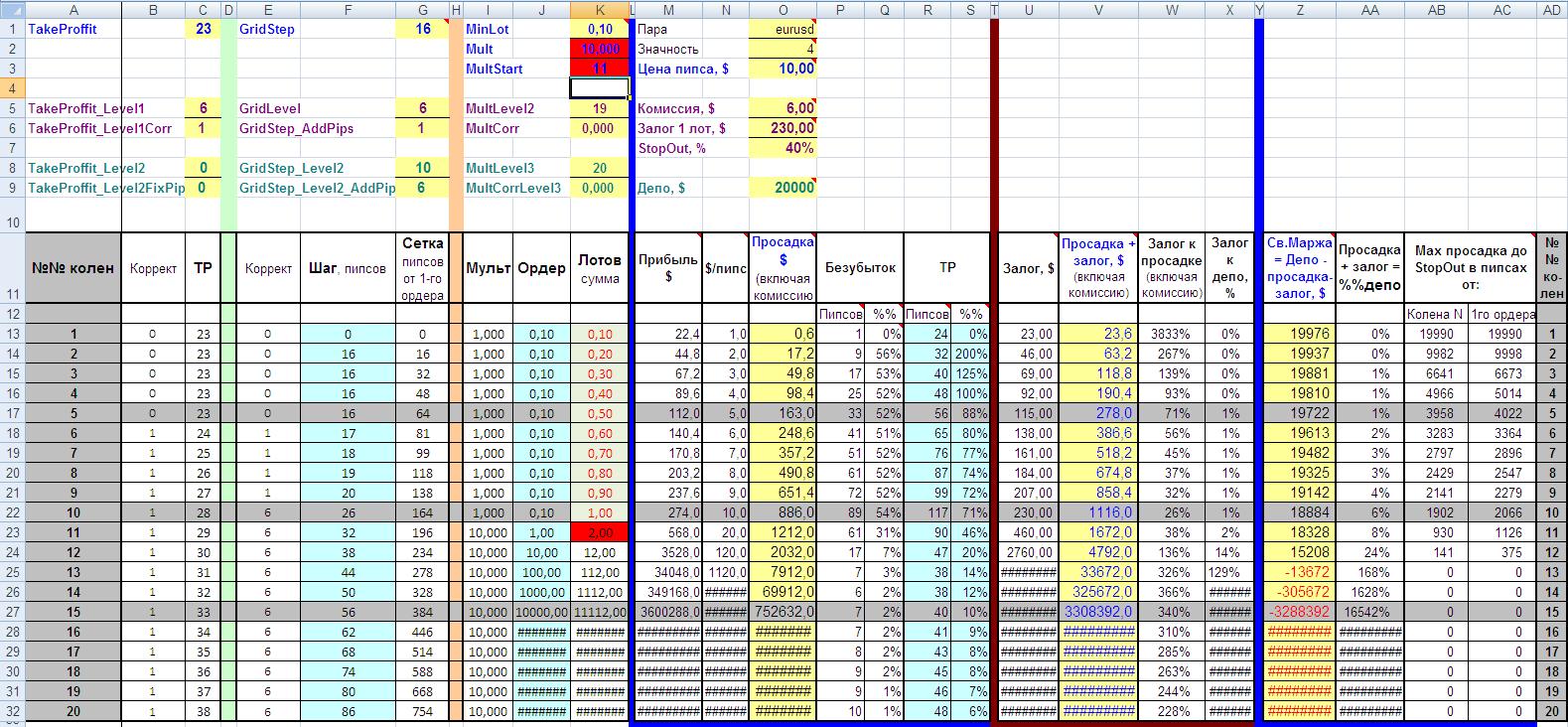
Task: Select the blue value 1116,0
Action: coord(1097,512)
